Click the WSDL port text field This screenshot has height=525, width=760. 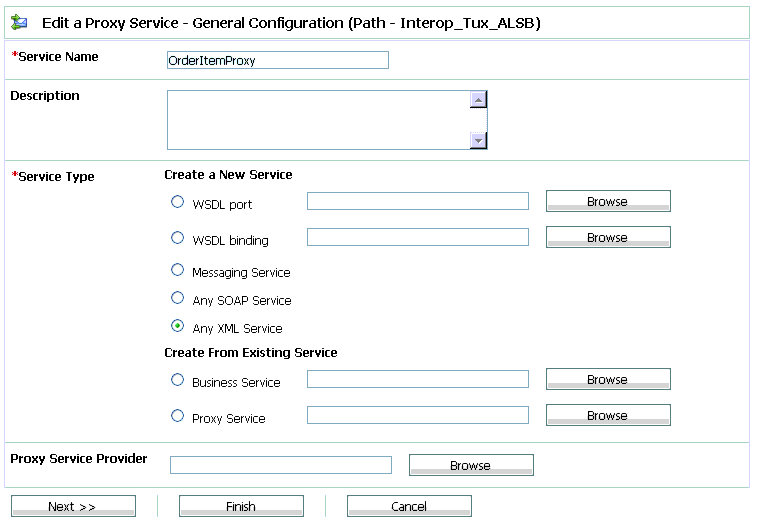click(x=418, y=201)
